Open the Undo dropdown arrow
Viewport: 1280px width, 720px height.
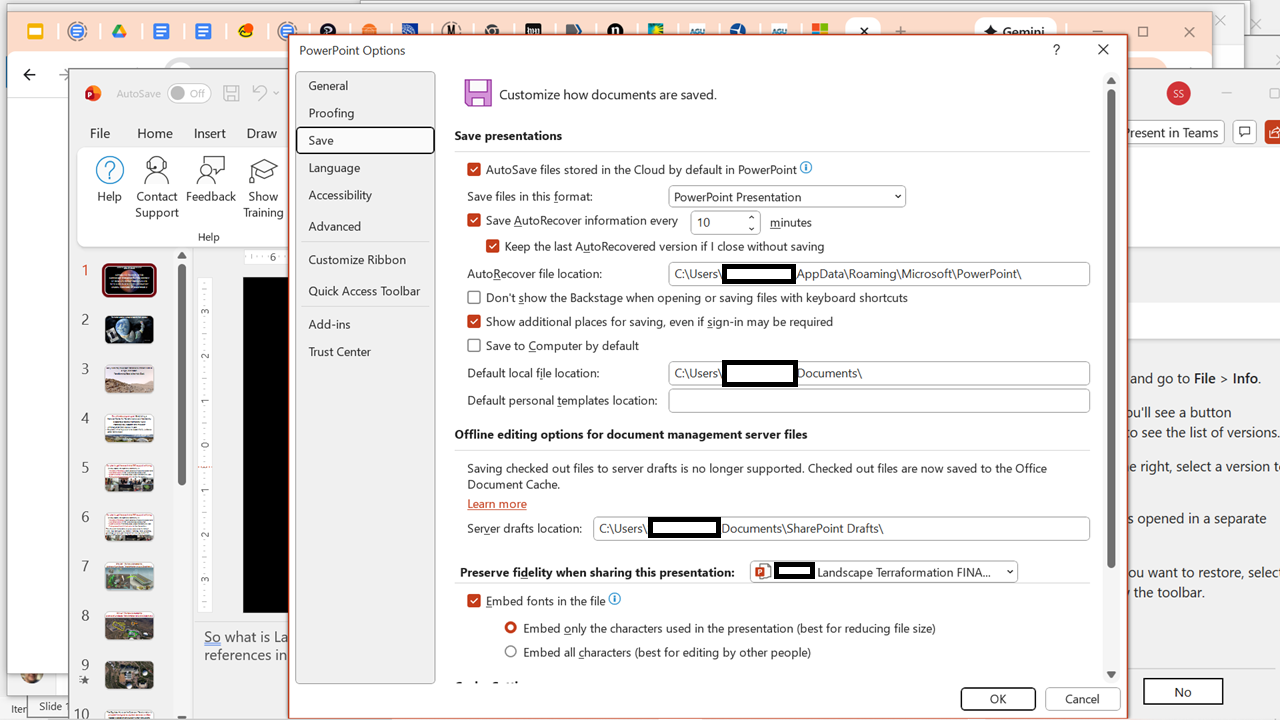click(277, 93)
